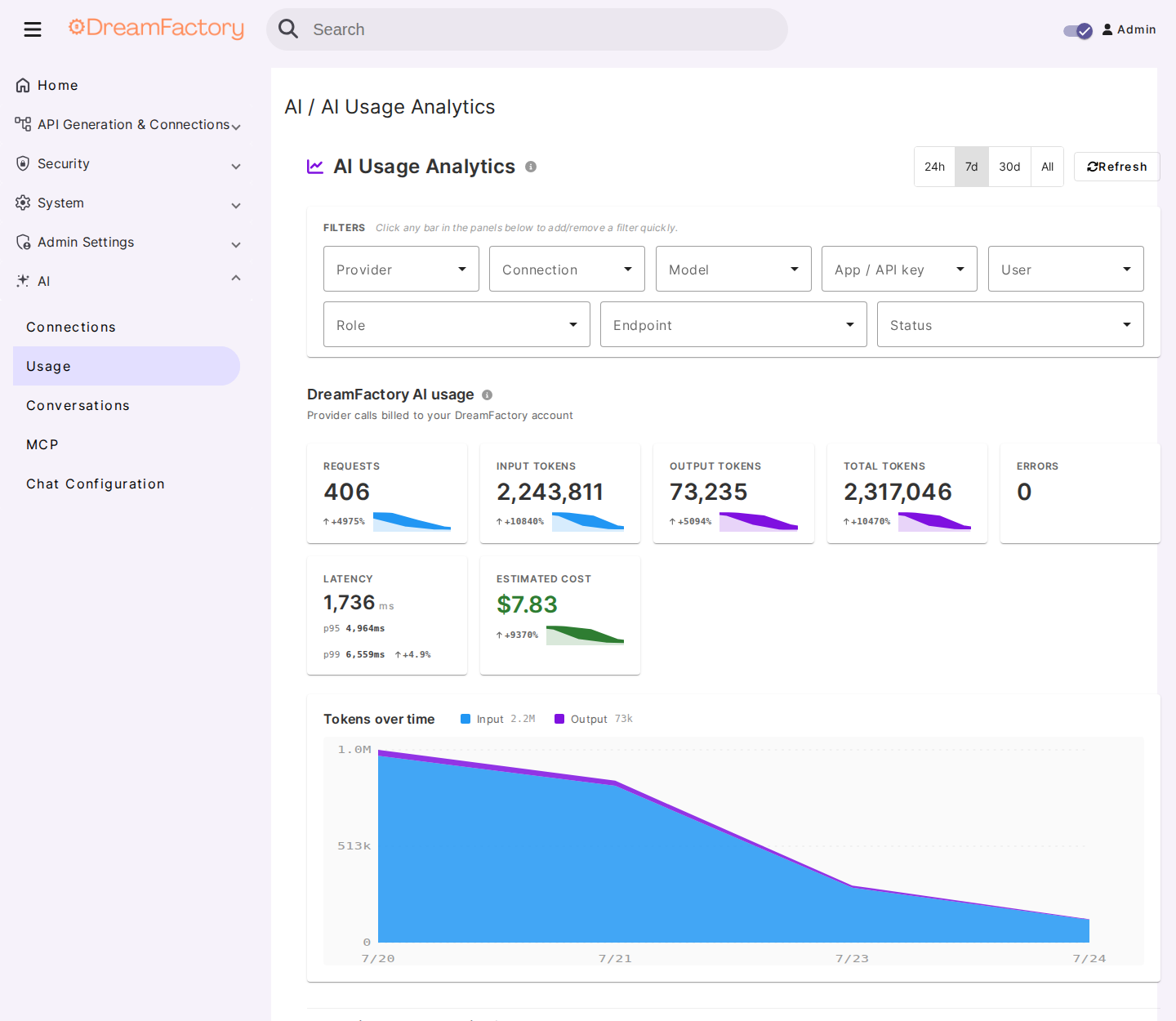This screenshot has height=1021, width=1176.
Task: Toggle Input series in chart legend
Action: pyautogui.click(x=497, y=719)
